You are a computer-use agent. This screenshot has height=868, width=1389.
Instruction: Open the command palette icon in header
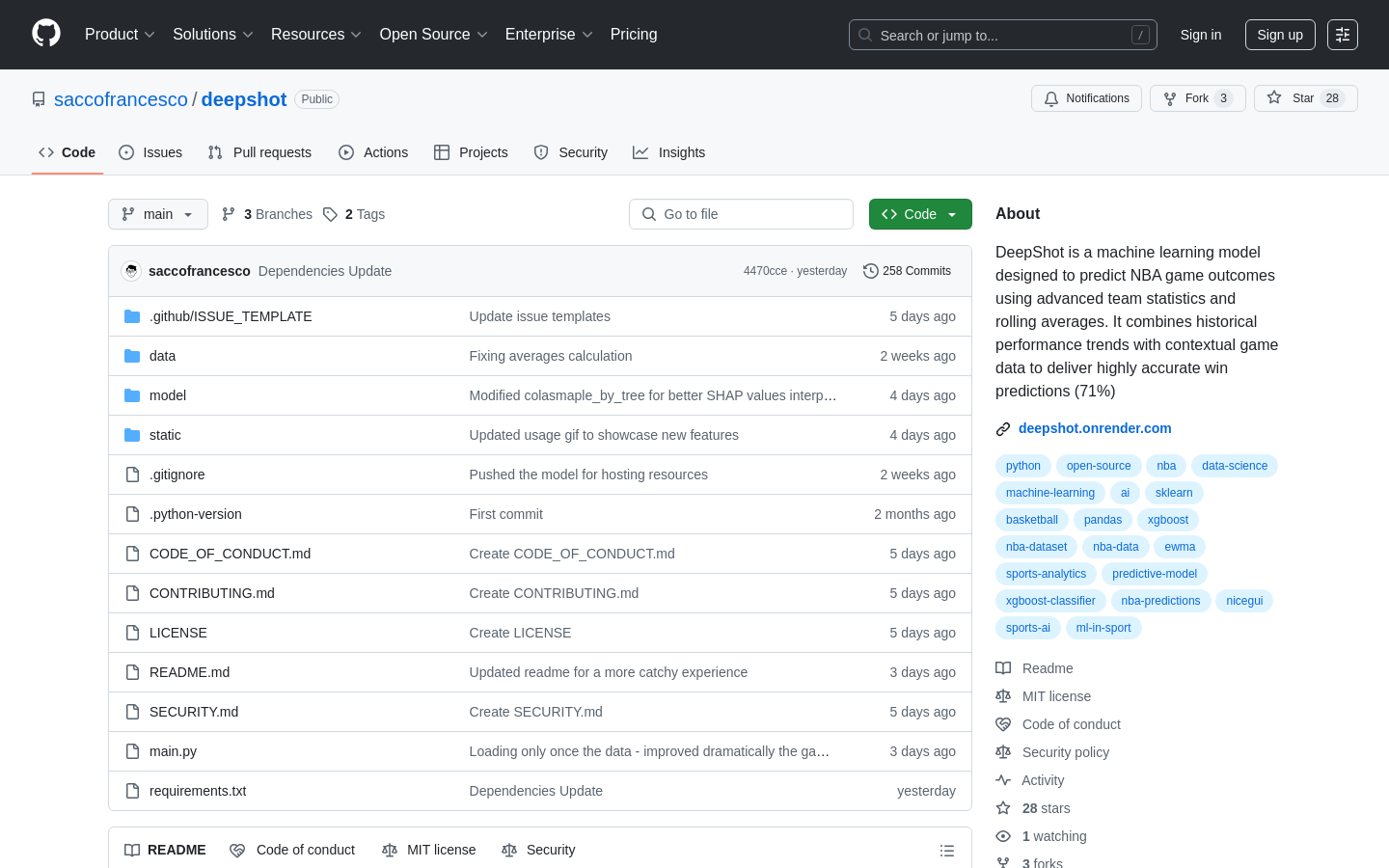tap(1343, 35)
